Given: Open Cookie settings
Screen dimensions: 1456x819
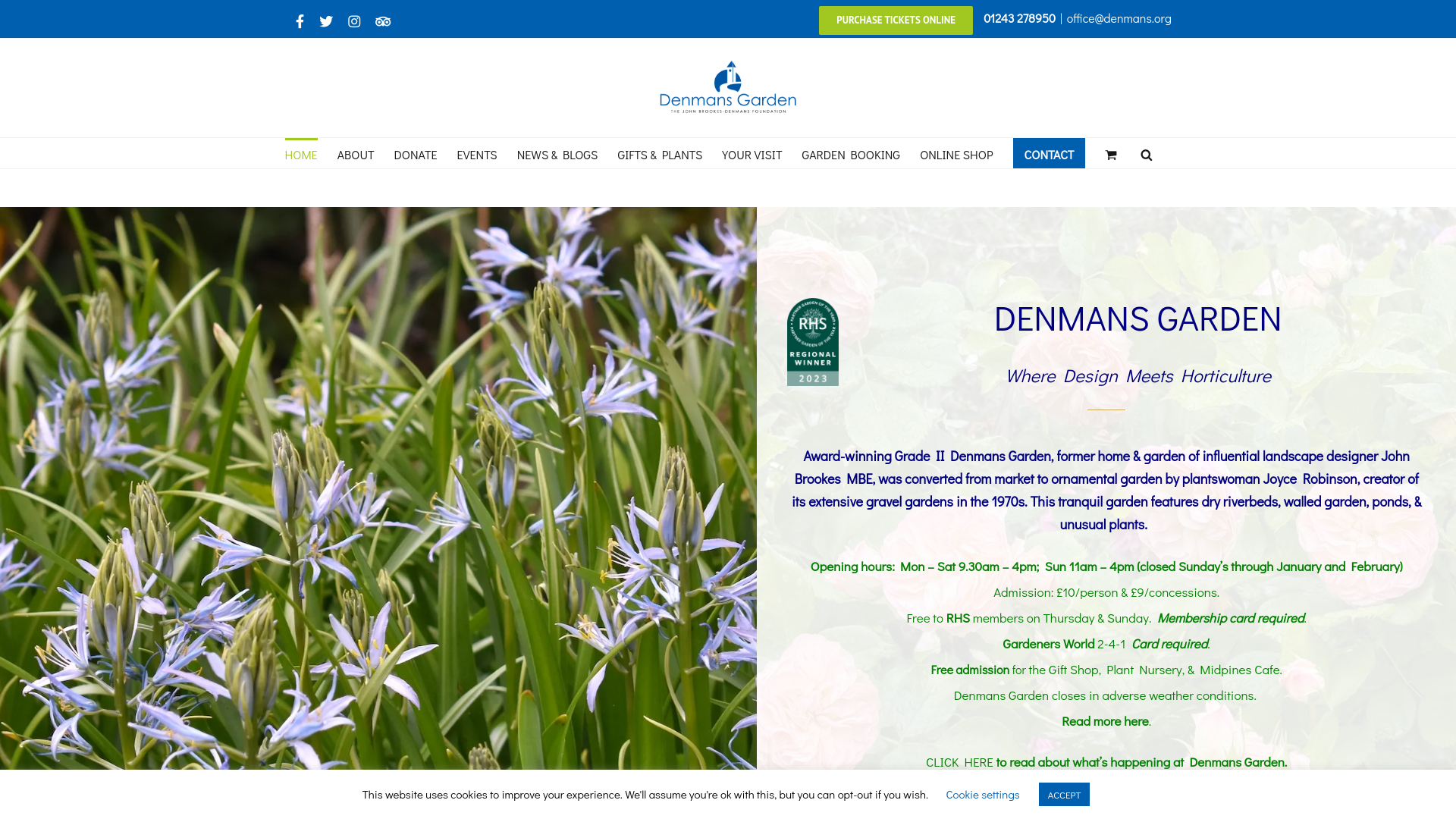Looking at the screenshot, I should tap(983, 795).
